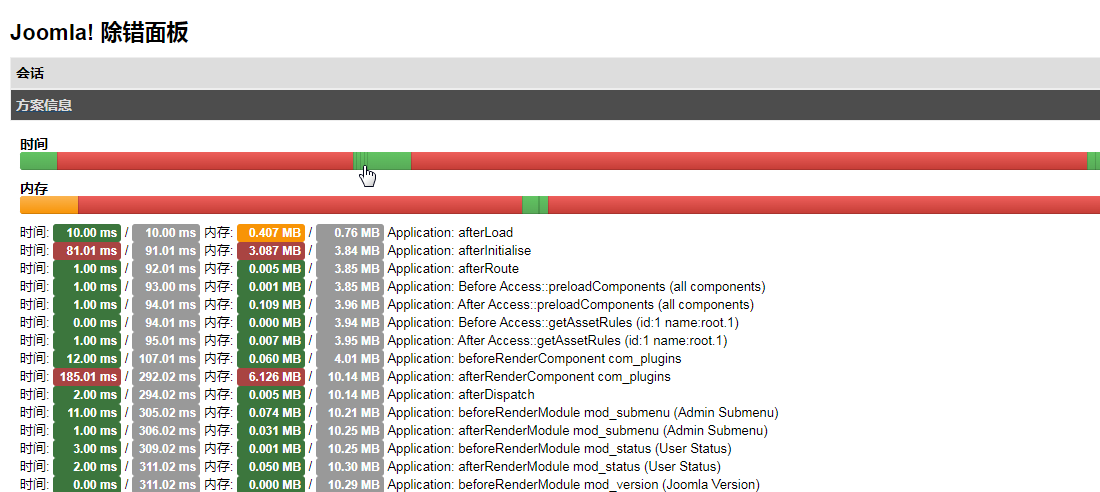
Task: Click the 0.76 MB total memory badge
Action: [349, 232]
